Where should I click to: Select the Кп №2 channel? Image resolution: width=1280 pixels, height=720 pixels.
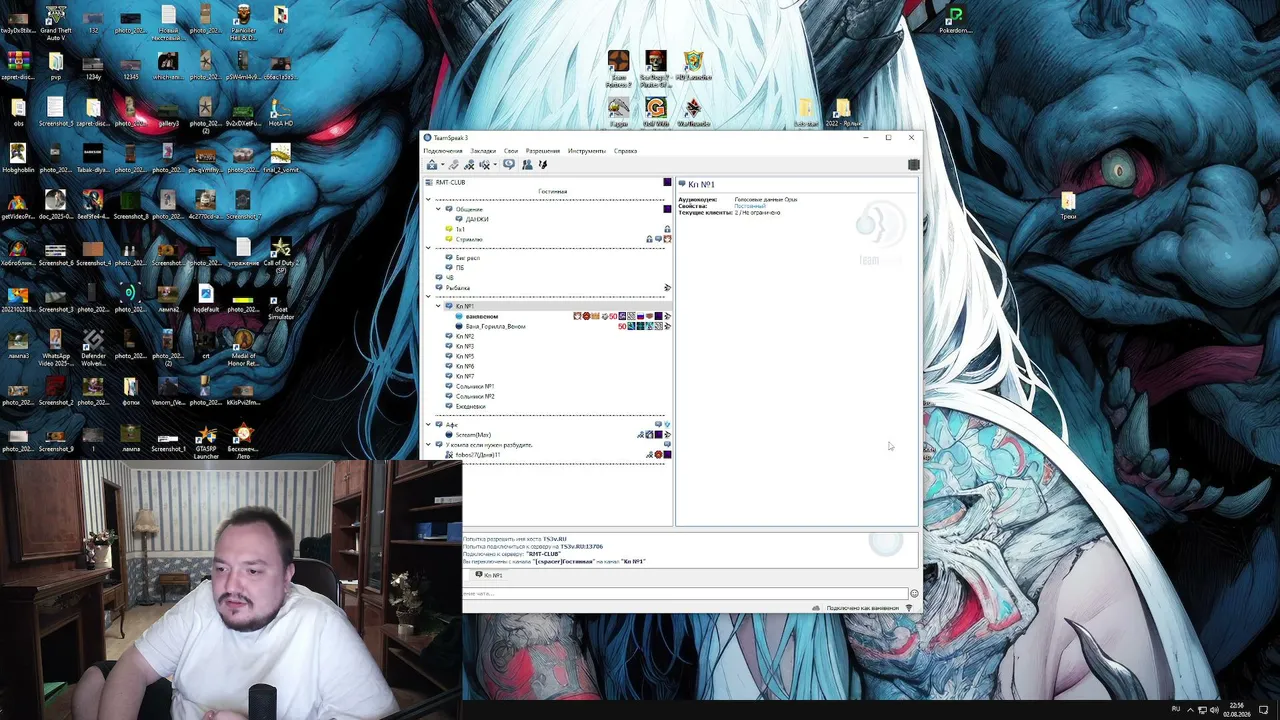coord(465,336)
